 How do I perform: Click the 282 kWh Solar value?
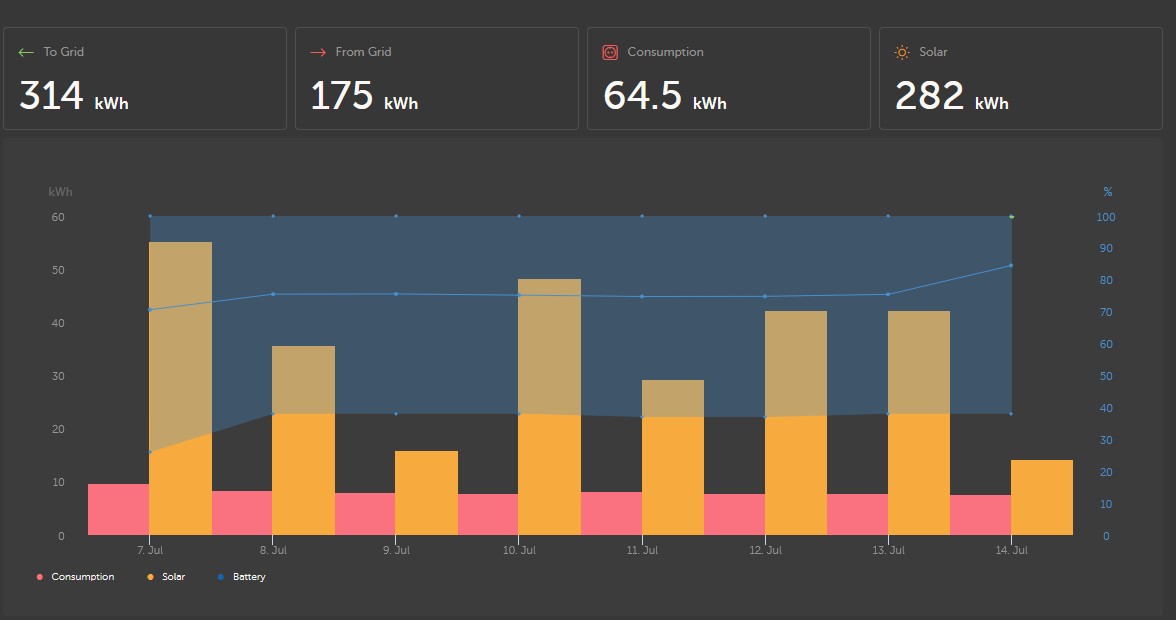tap(951, 96)
